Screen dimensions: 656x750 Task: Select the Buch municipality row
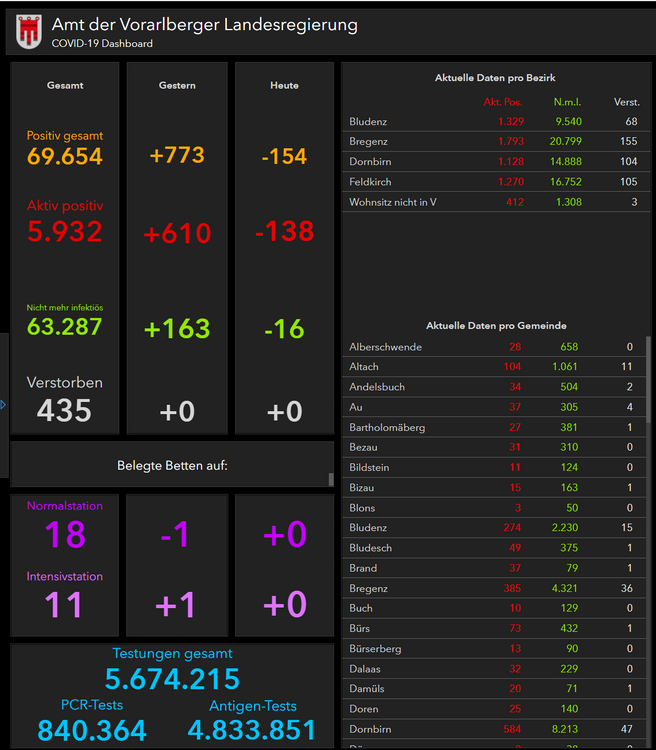(494, 608)
